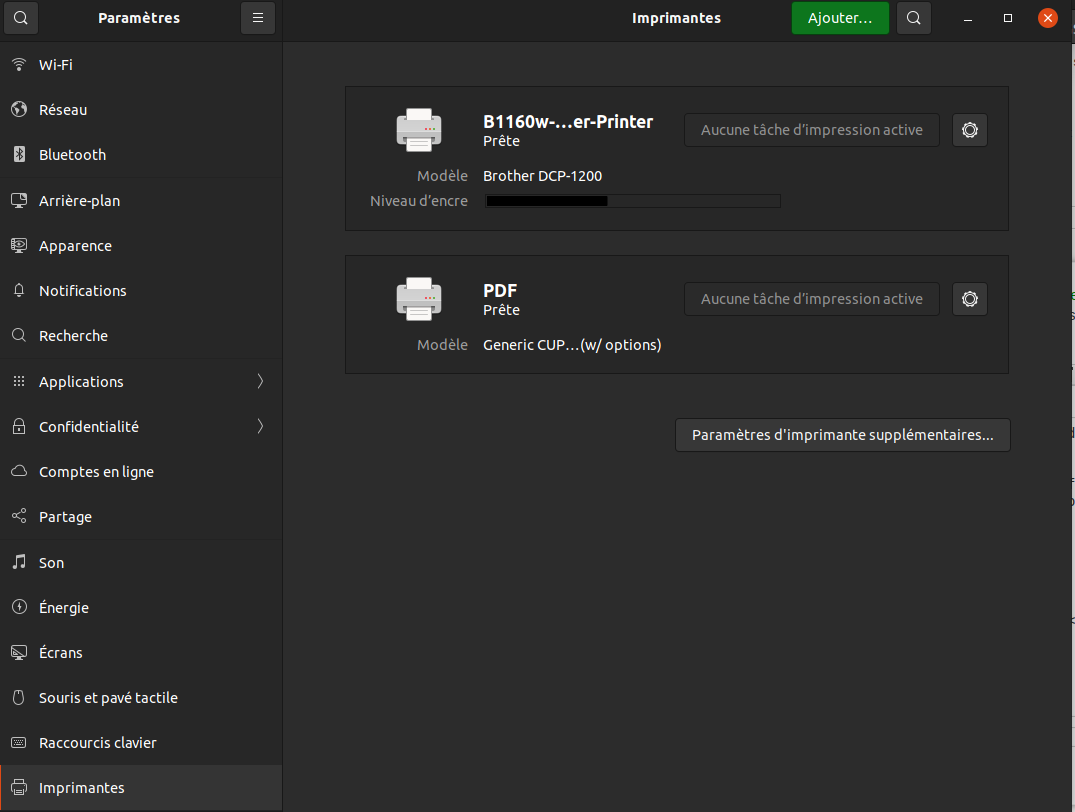Select the Bluetooth icon in the sidebar
Screen dimensions: 1075x812
point(19,155)
